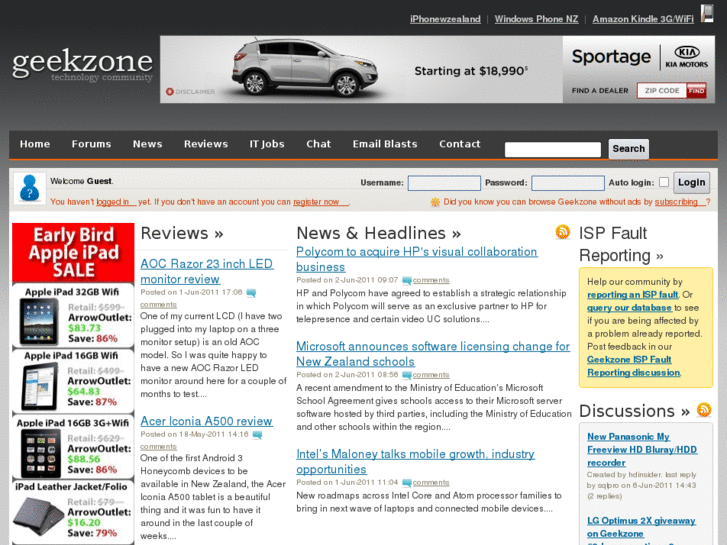The width and height of the screenshot is (727, 545).
Task: Click the guest user avatar icon
Action: [30, 188]
